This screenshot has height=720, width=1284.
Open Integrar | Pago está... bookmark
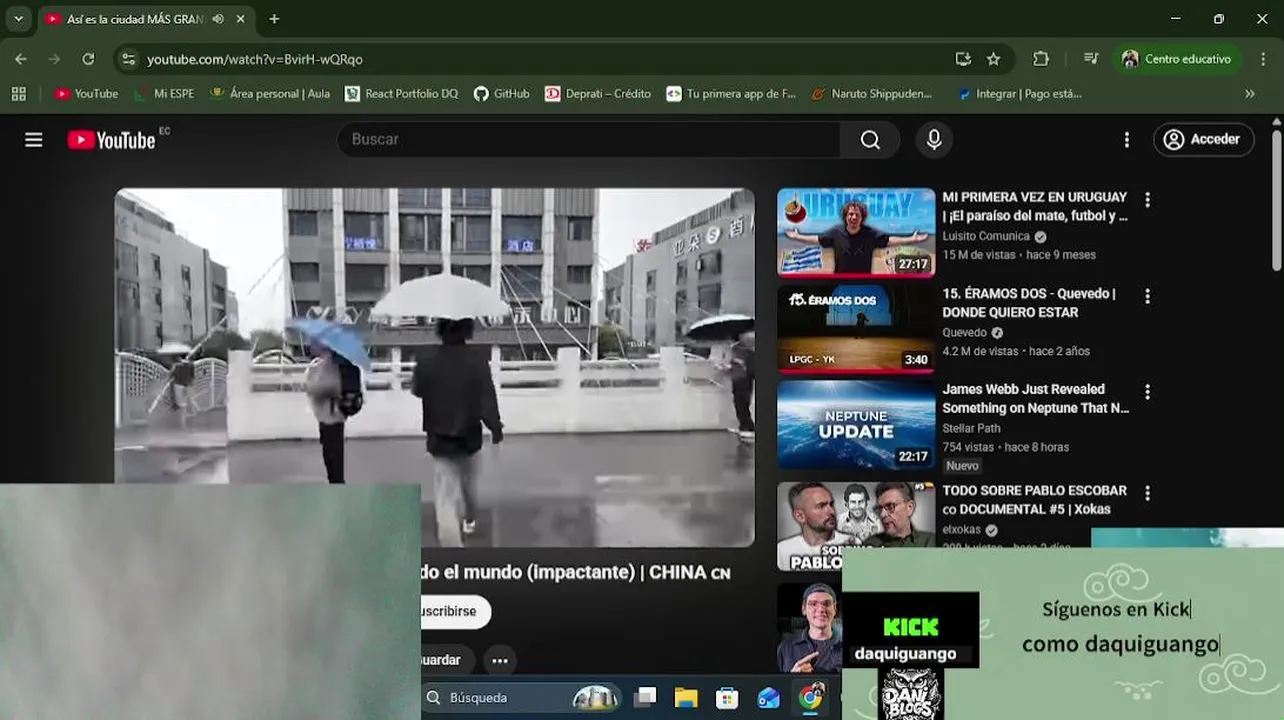click(1019, 93)
